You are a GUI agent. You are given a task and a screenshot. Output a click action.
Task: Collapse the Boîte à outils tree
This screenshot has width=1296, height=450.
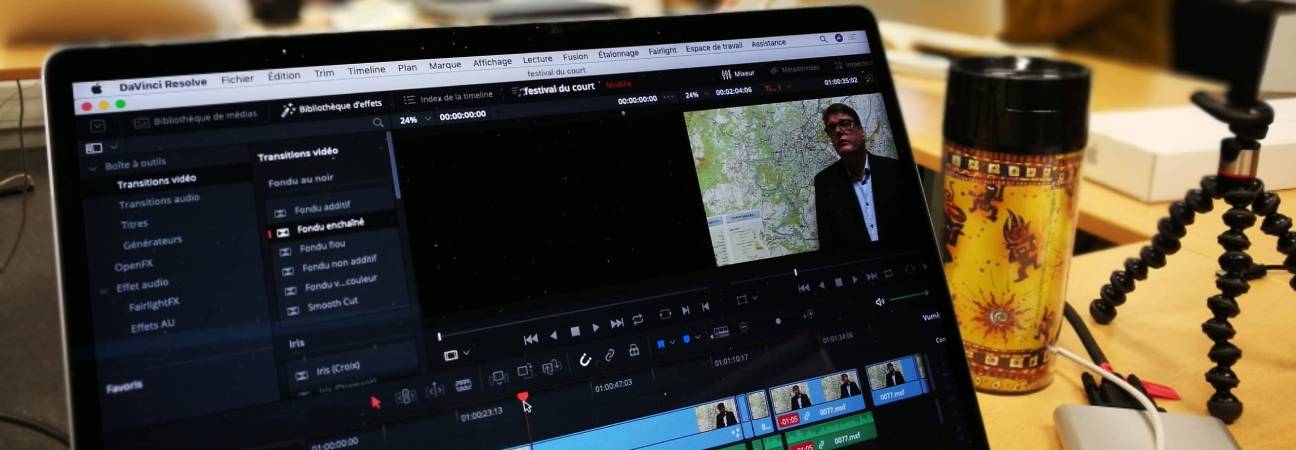(x=91, y=167)
